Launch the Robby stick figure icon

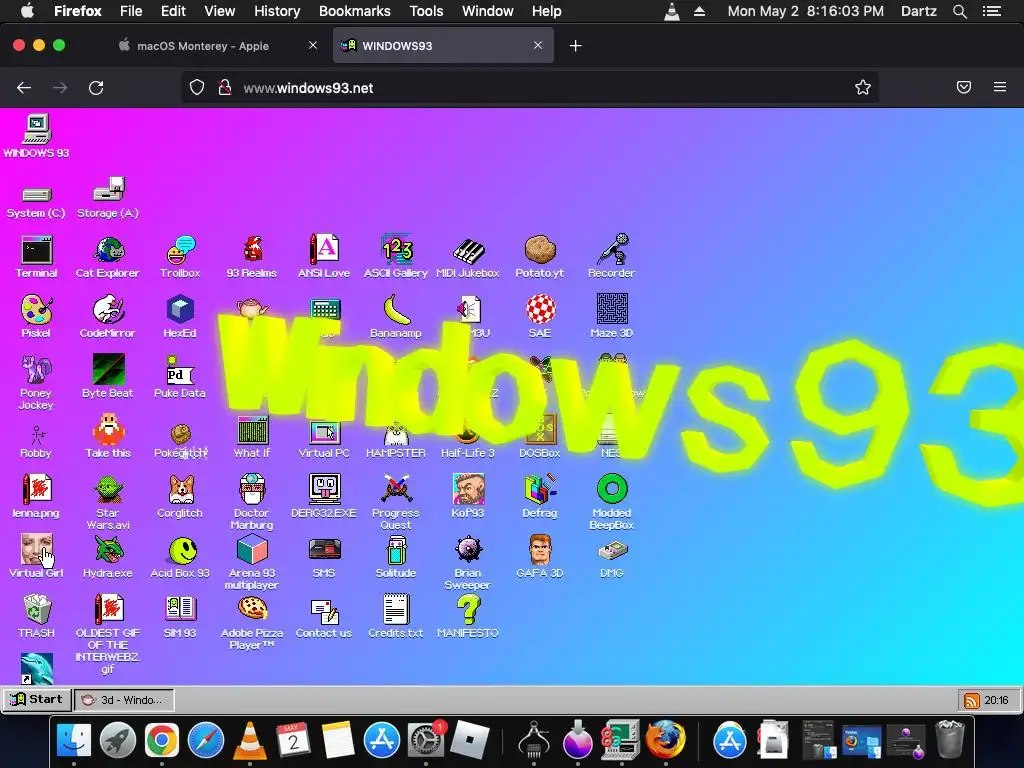[x=37, y=442]
